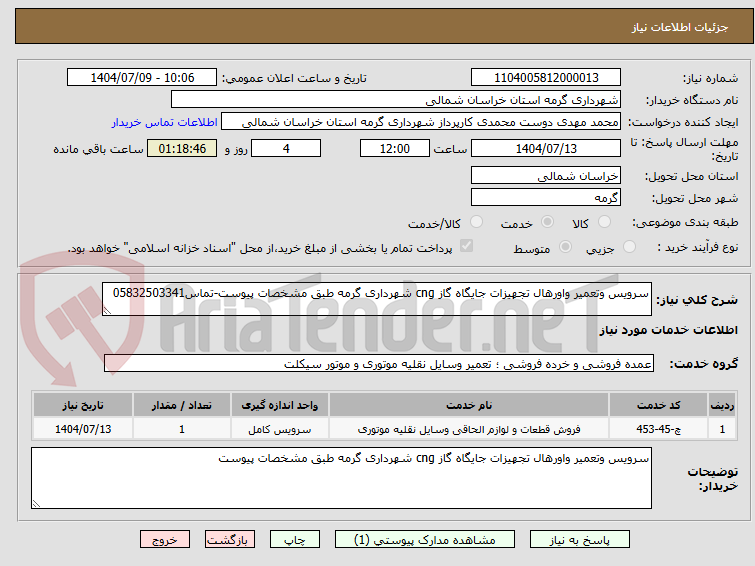Click the delivery province field 'خراسان شمالی'
Viewport: 755px width, 566px height.
546,176
